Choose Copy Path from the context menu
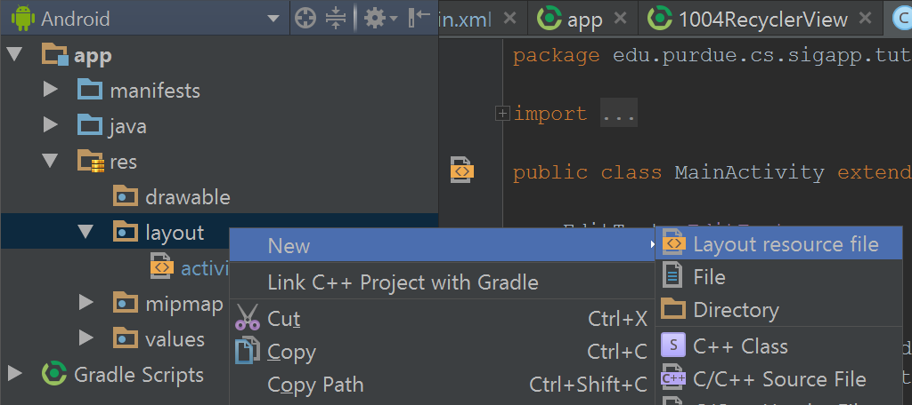Screen dimensions: 912x405 [x=442, y=385]
